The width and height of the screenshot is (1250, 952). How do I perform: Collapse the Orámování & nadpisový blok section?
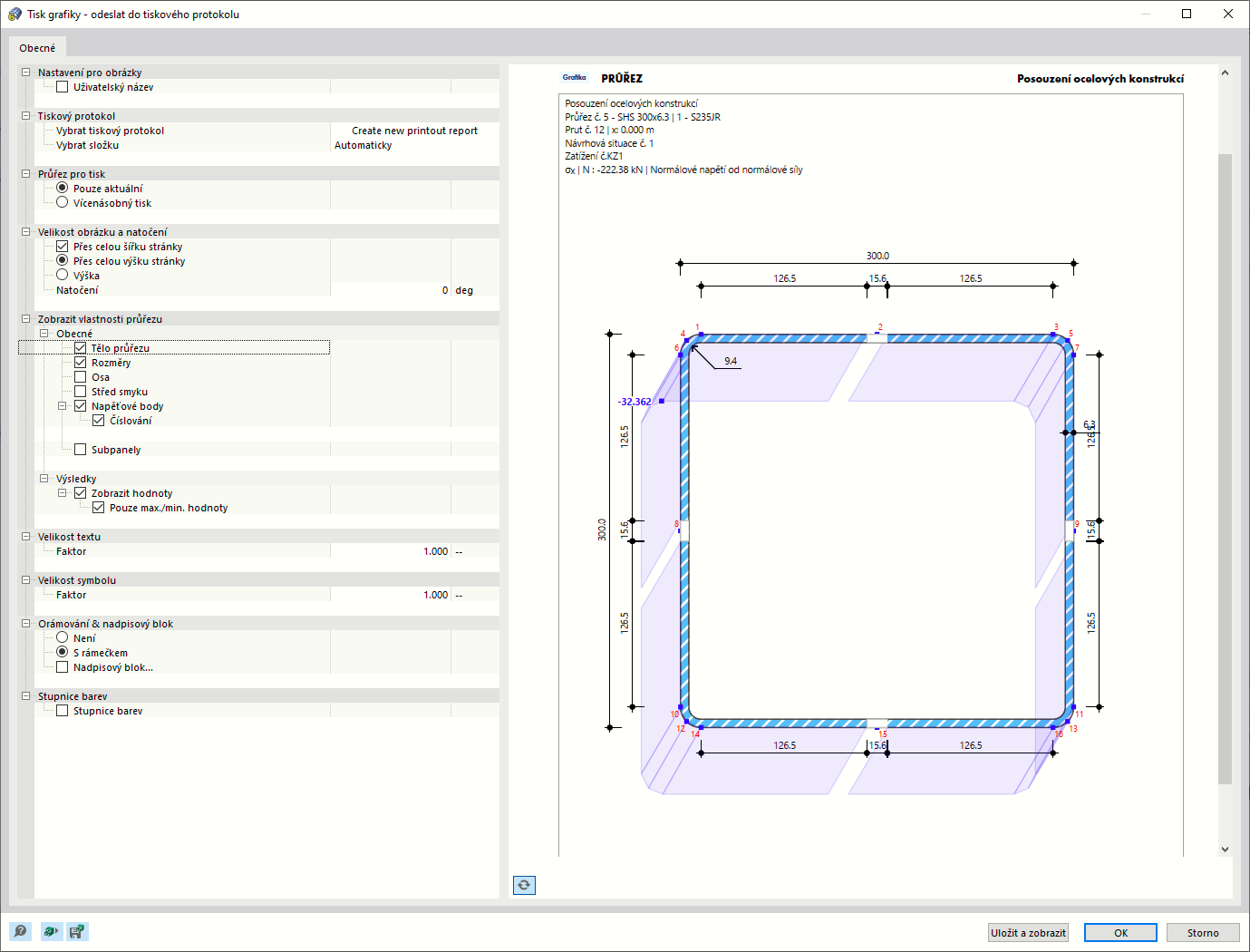tap(26, 624)
